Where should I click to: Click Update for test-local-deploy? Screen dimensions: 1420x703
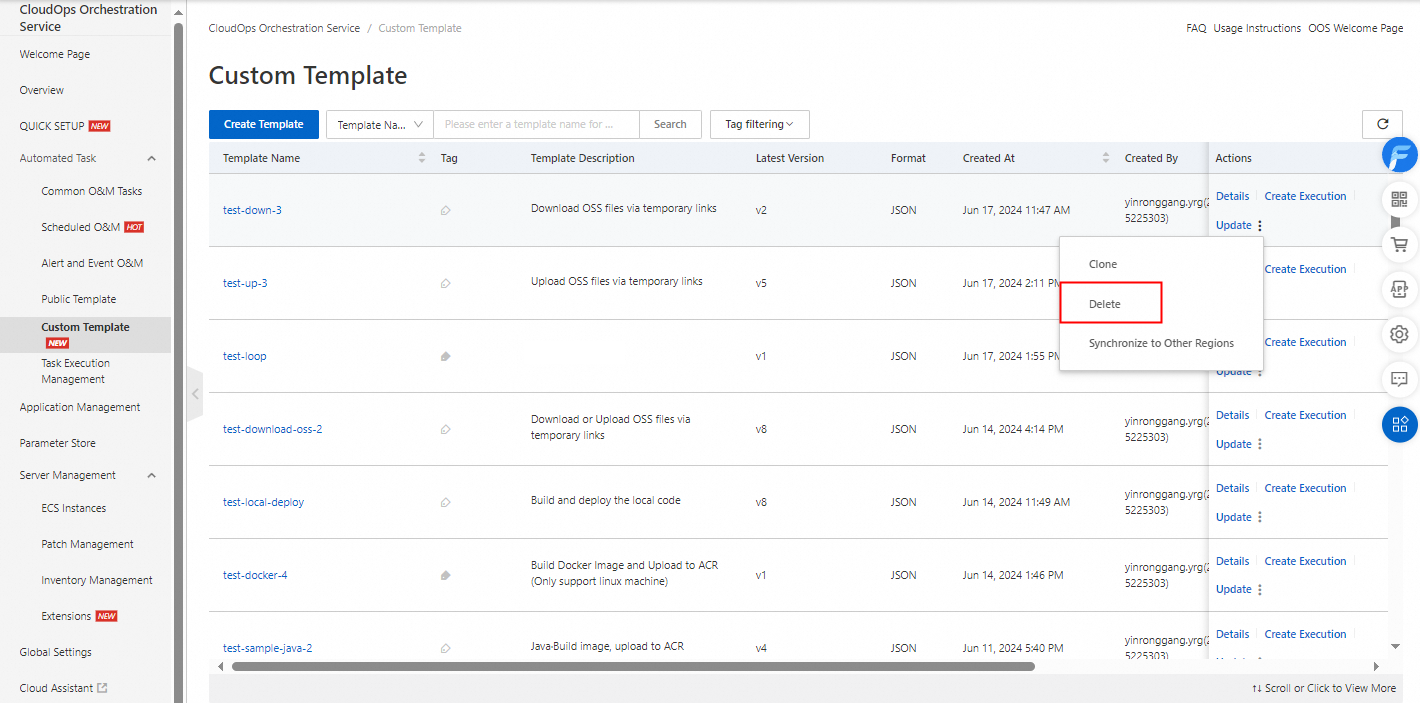pos(1234,517)
